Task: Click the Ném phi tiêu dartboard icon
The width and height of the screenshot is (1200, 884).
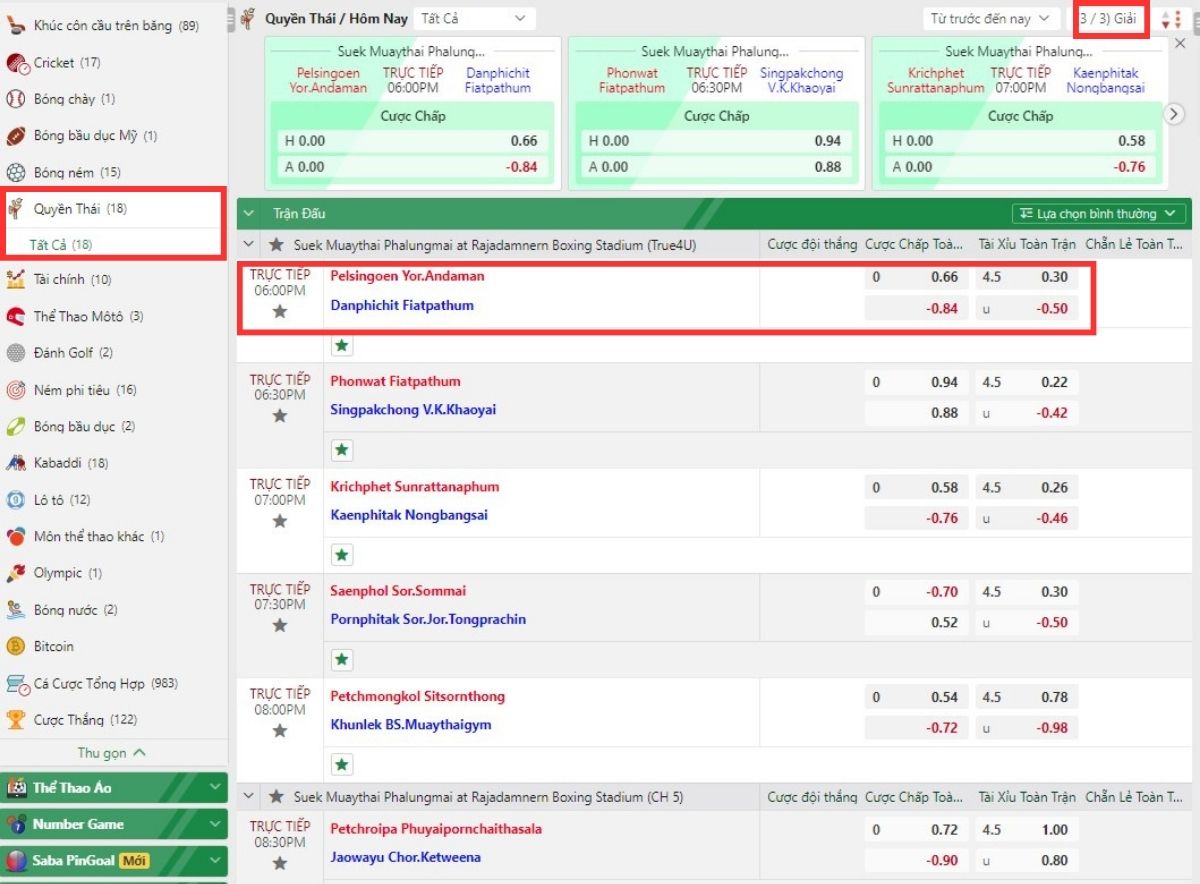Action: (x=16, y=390)
